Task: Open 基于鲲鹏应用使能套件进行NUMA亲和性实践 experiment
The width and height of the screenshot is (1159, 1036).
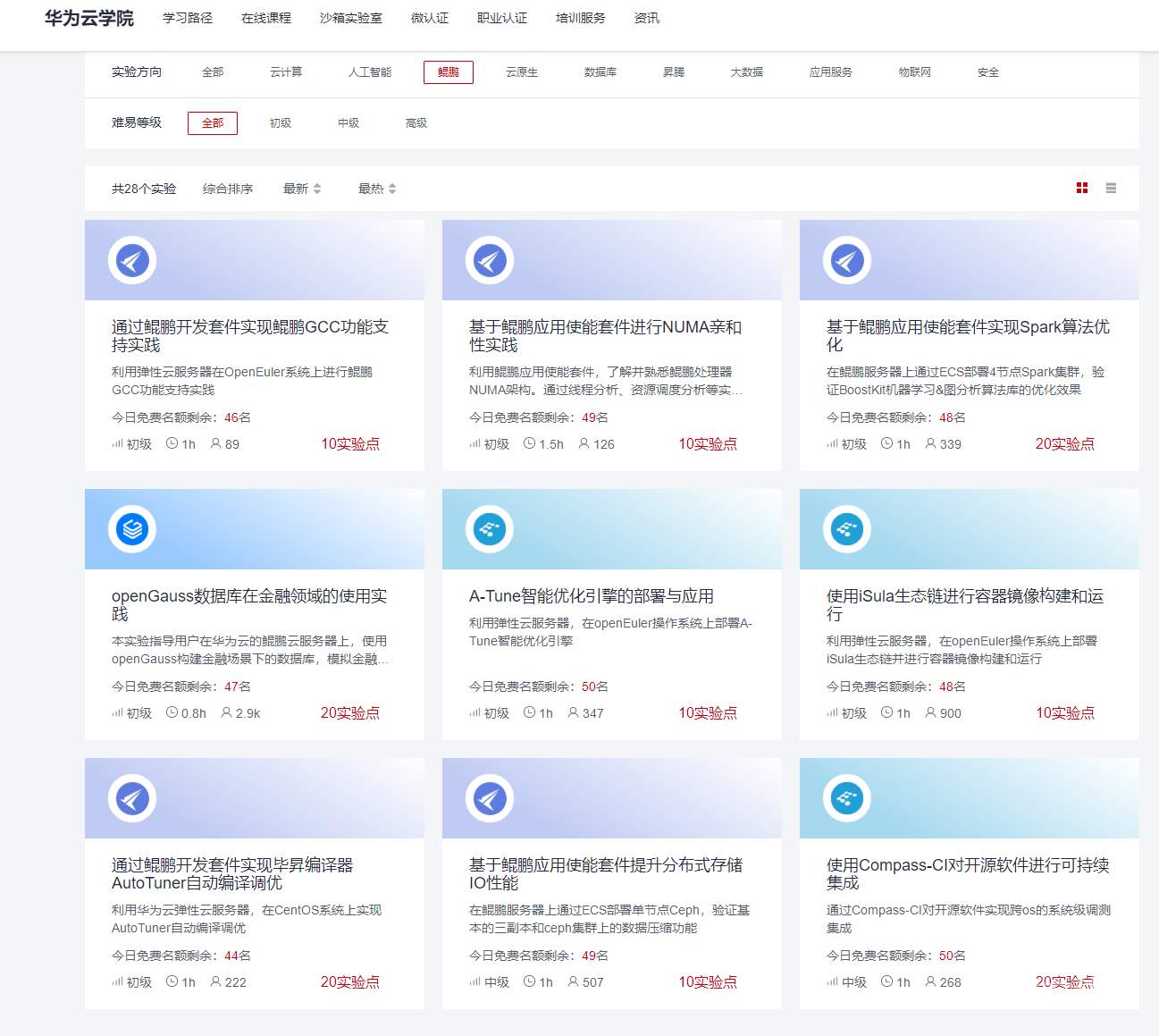Action: (x=606, y=336)
